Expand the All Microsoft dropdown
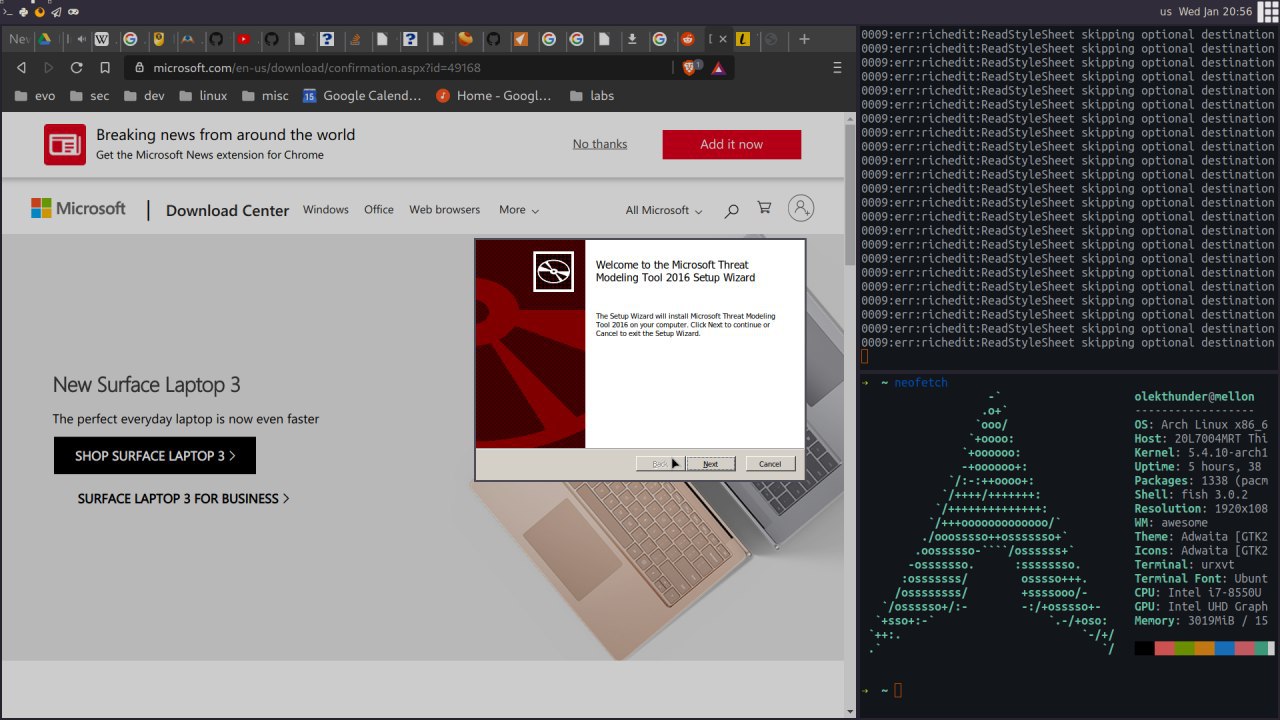The height and width of the screenshot is (720, 1280). click(x=664, y=210)
